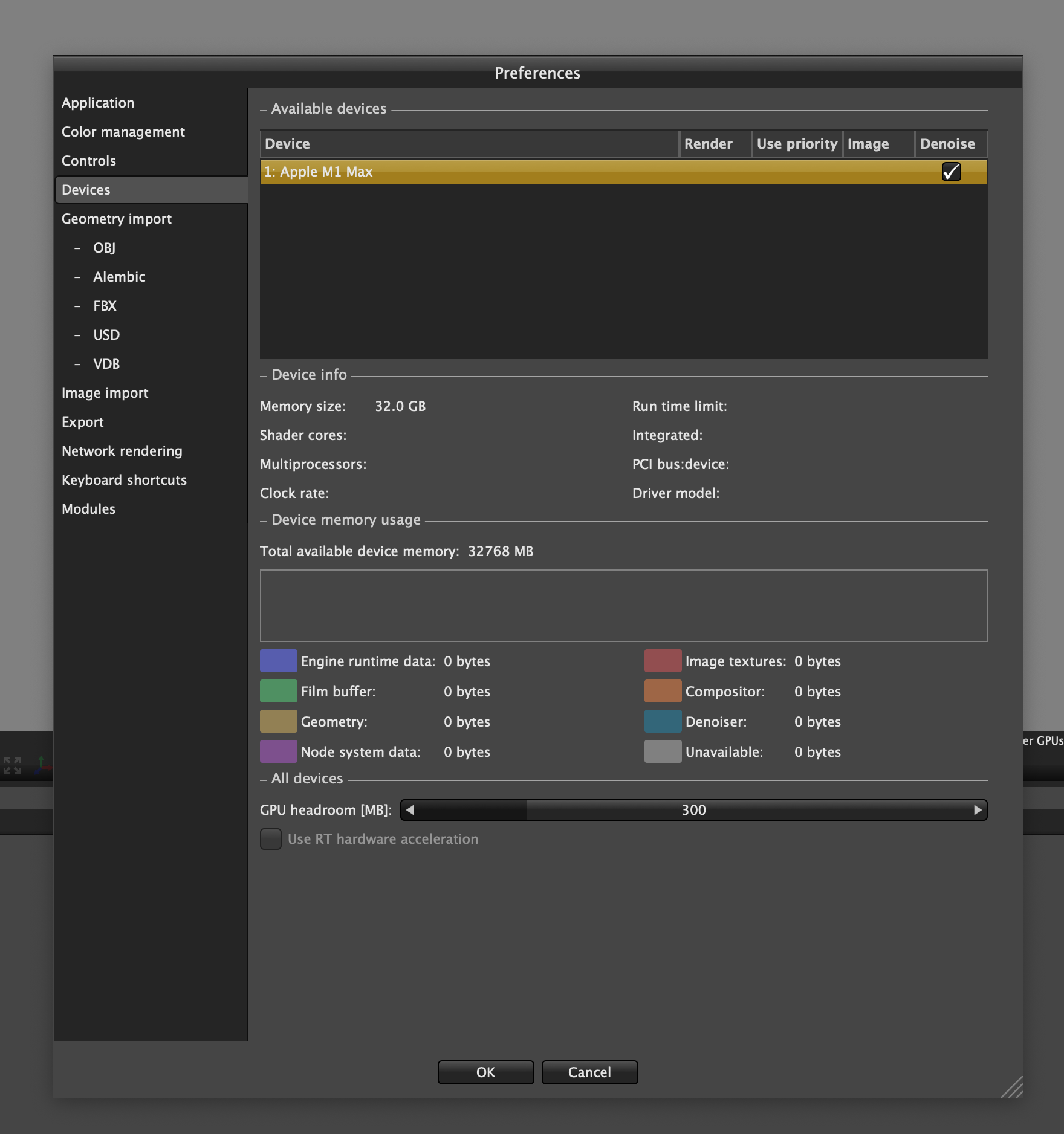This screenshot has height=1134, width=1064.
Task: Click the Image column header
Action: [878, 144]
